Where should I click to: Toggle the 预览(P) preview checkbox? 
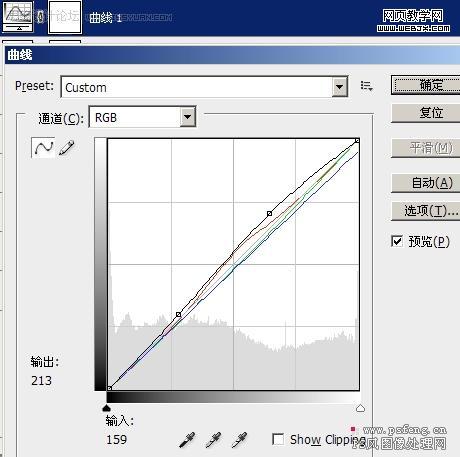[x=397, y=241]
